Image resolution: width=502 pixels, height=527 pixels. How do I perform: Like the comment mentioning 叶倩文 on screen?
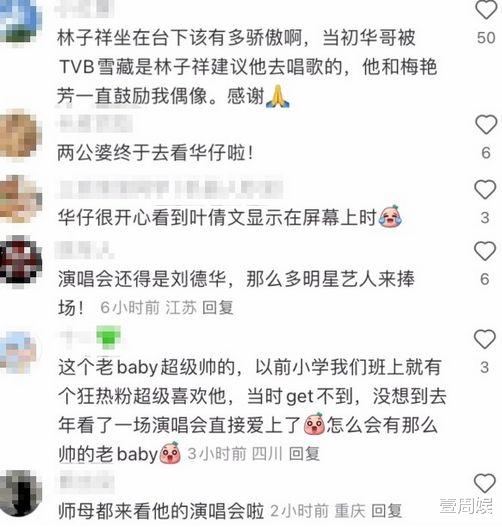pyautogui.click(x=485, y=189)
